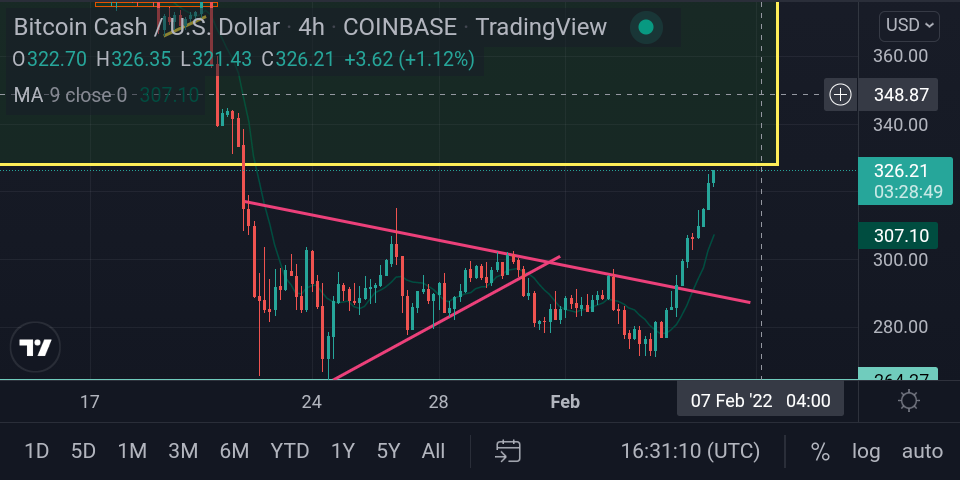960x480 pixels.
Task: Open timezone menu showing 16:31:10 (UTC)
Action: [690, 452]
